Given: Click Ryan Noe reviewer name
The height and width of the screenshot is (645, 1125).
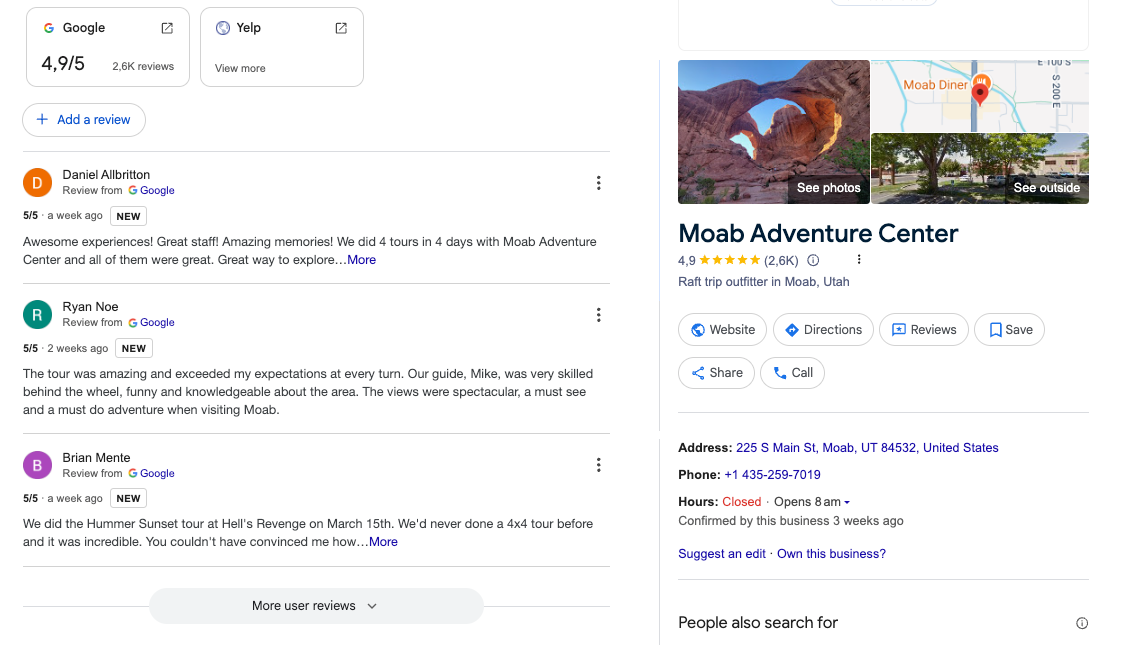Looking at the screenshot, I should pos(90,306).
